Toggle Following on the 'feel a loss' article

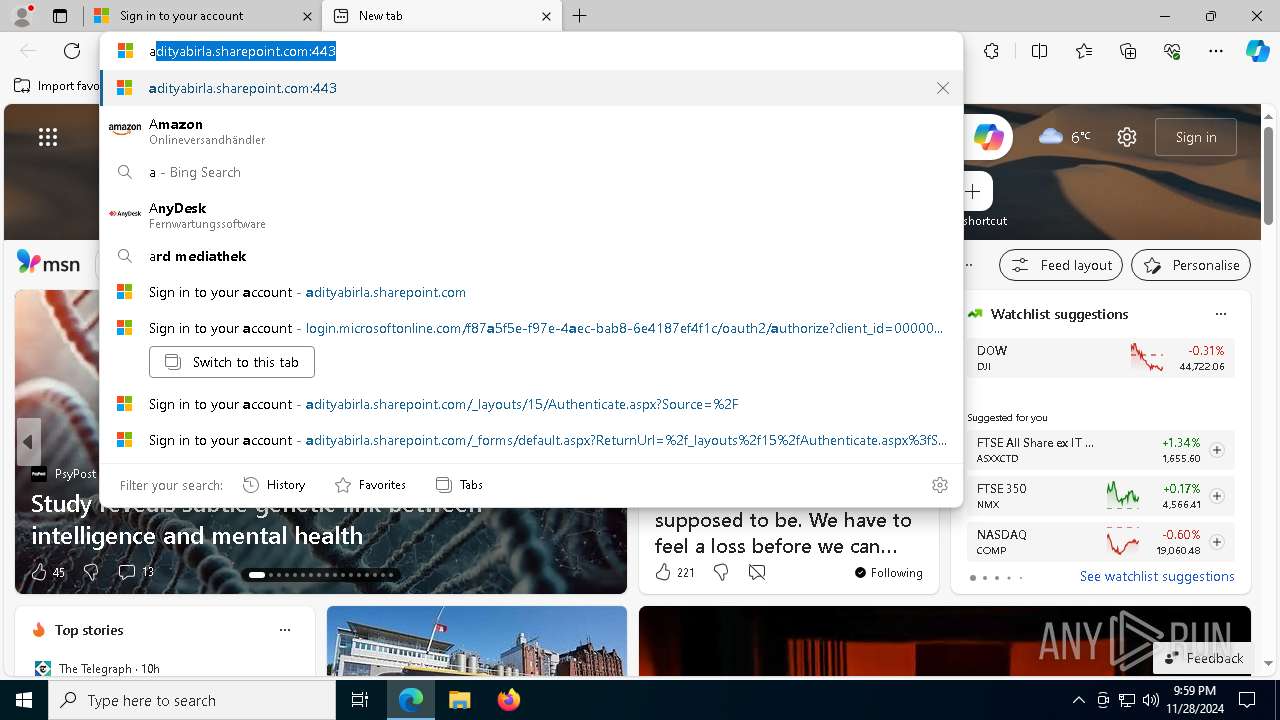889,572
